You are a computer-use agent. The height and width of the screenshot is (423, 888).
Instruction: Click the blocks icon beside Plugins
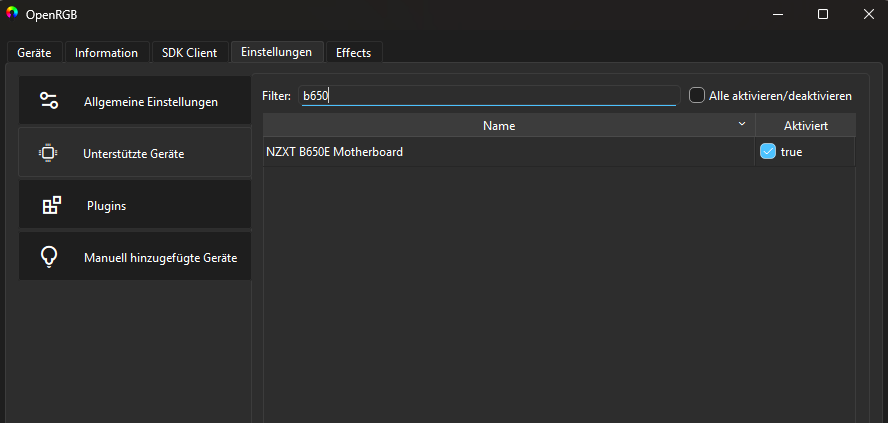coord(52,206)
